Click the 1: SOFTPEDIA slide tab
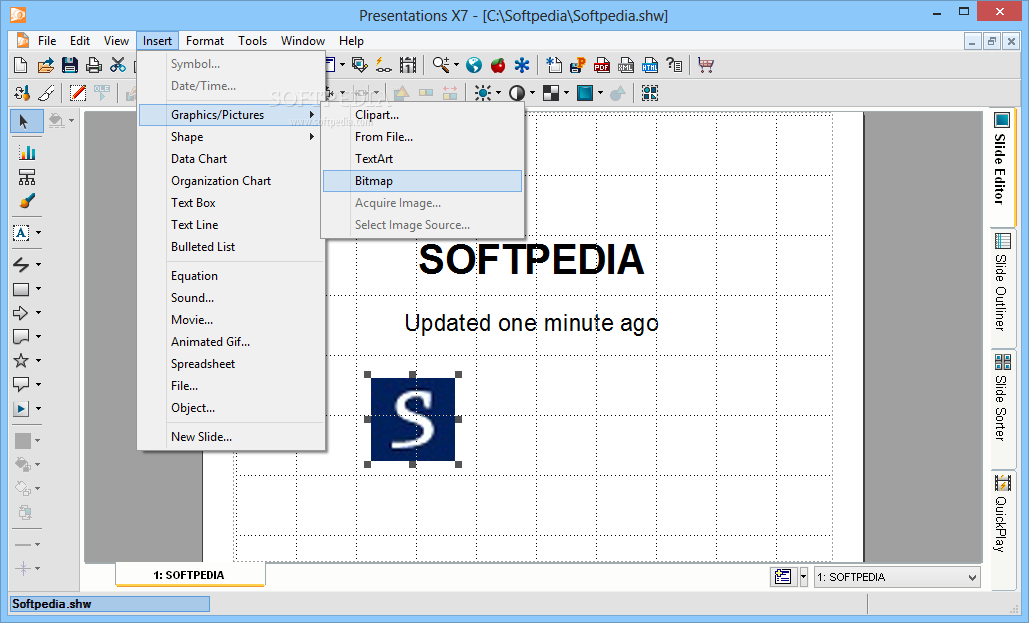 point(190,574)
